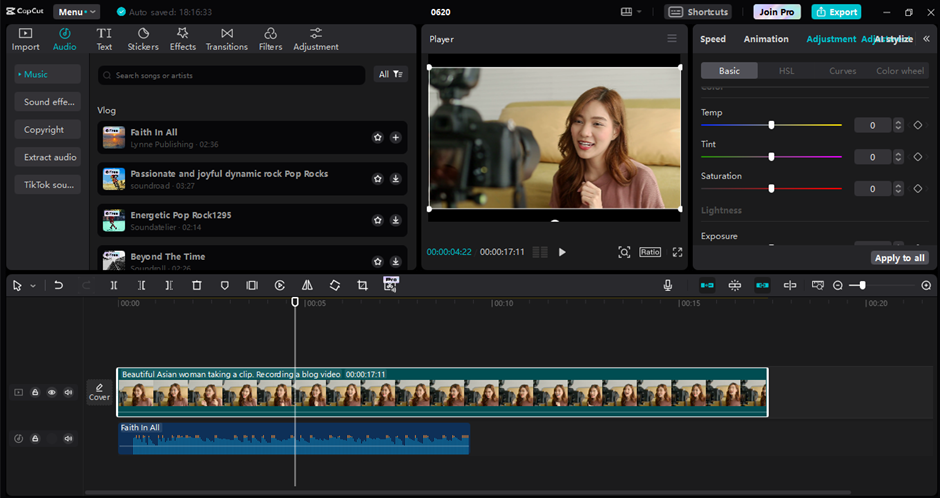Click the Saturation slider handle

click(771, 188)
